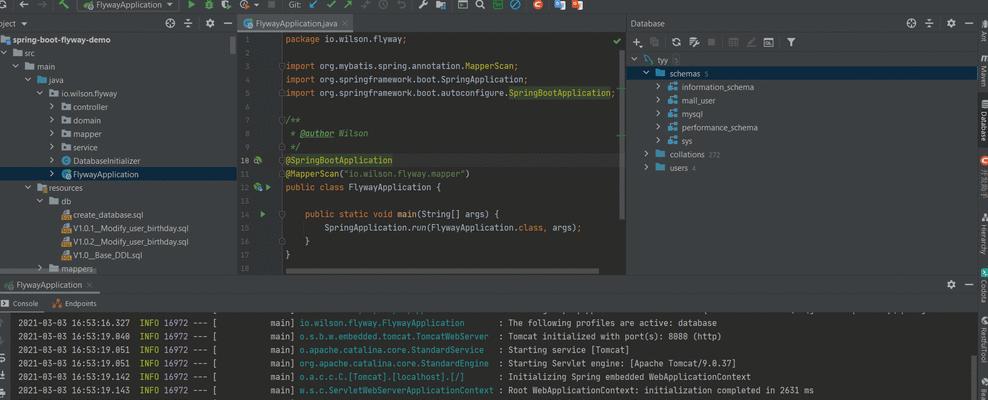Click the green inspection checkmark in editor
The image size is (988, 400).
(x=617, y=41)
